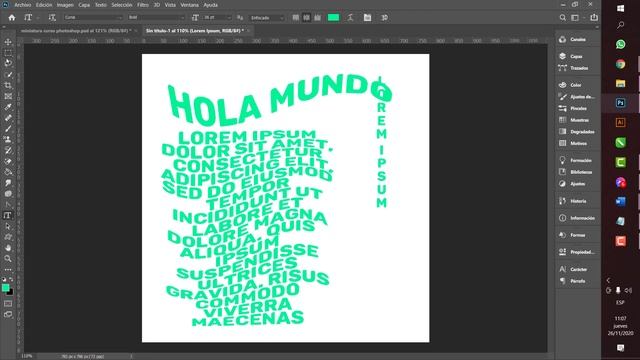
Task: Change the screen mode icon
Action: click(x=8, y=314)
